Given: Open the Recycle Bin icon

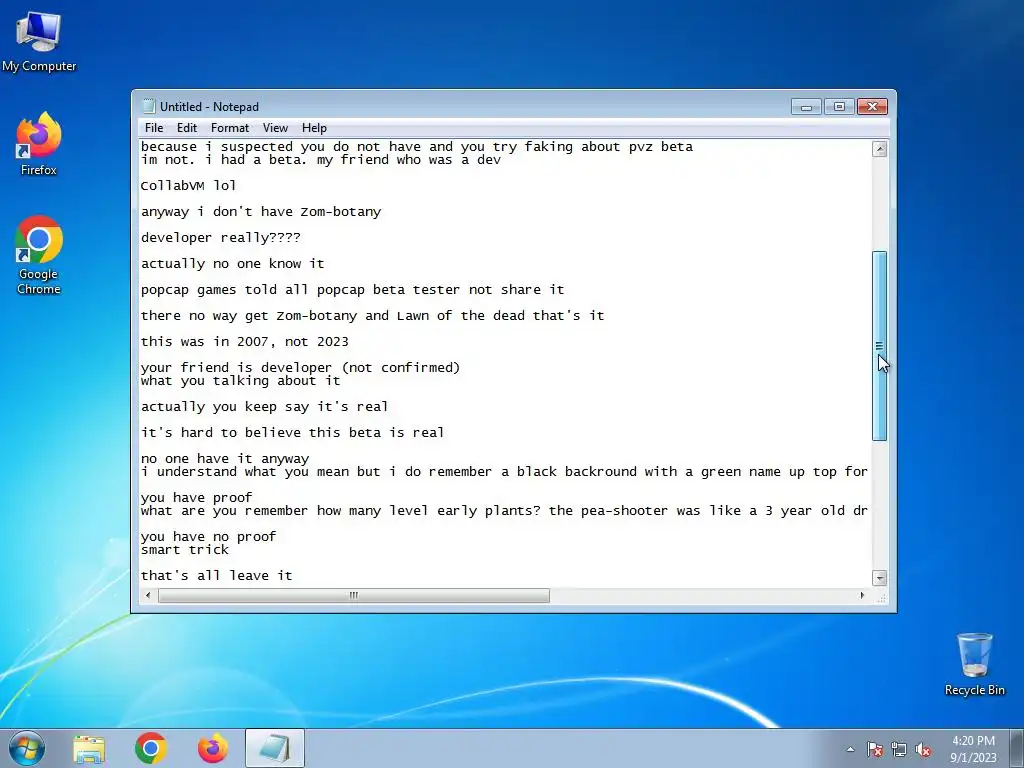Looking at the screenshot, I should (974, 664).
